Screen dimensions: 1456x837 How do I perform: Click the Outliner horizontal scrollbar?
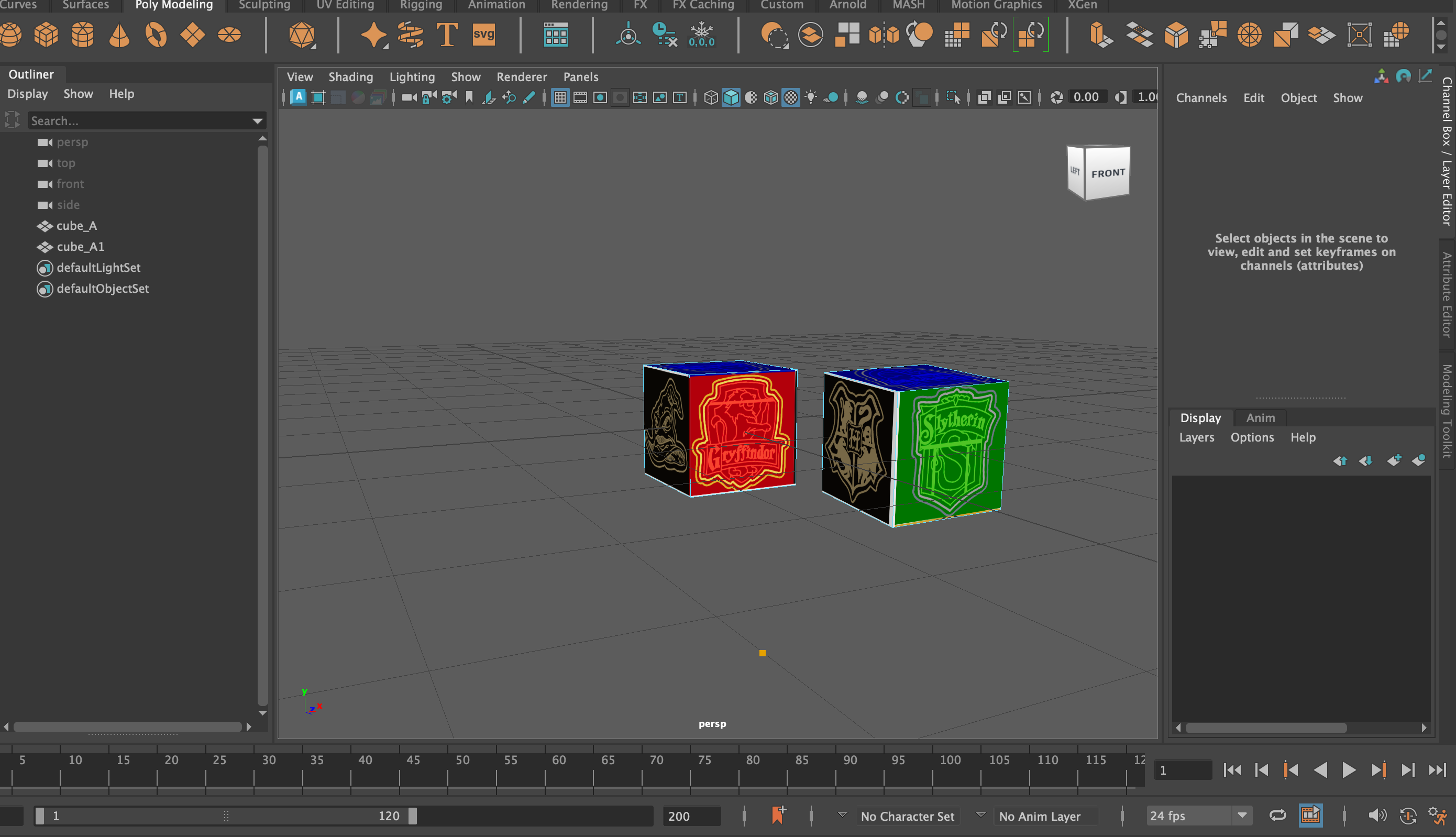tap(127, 726)
